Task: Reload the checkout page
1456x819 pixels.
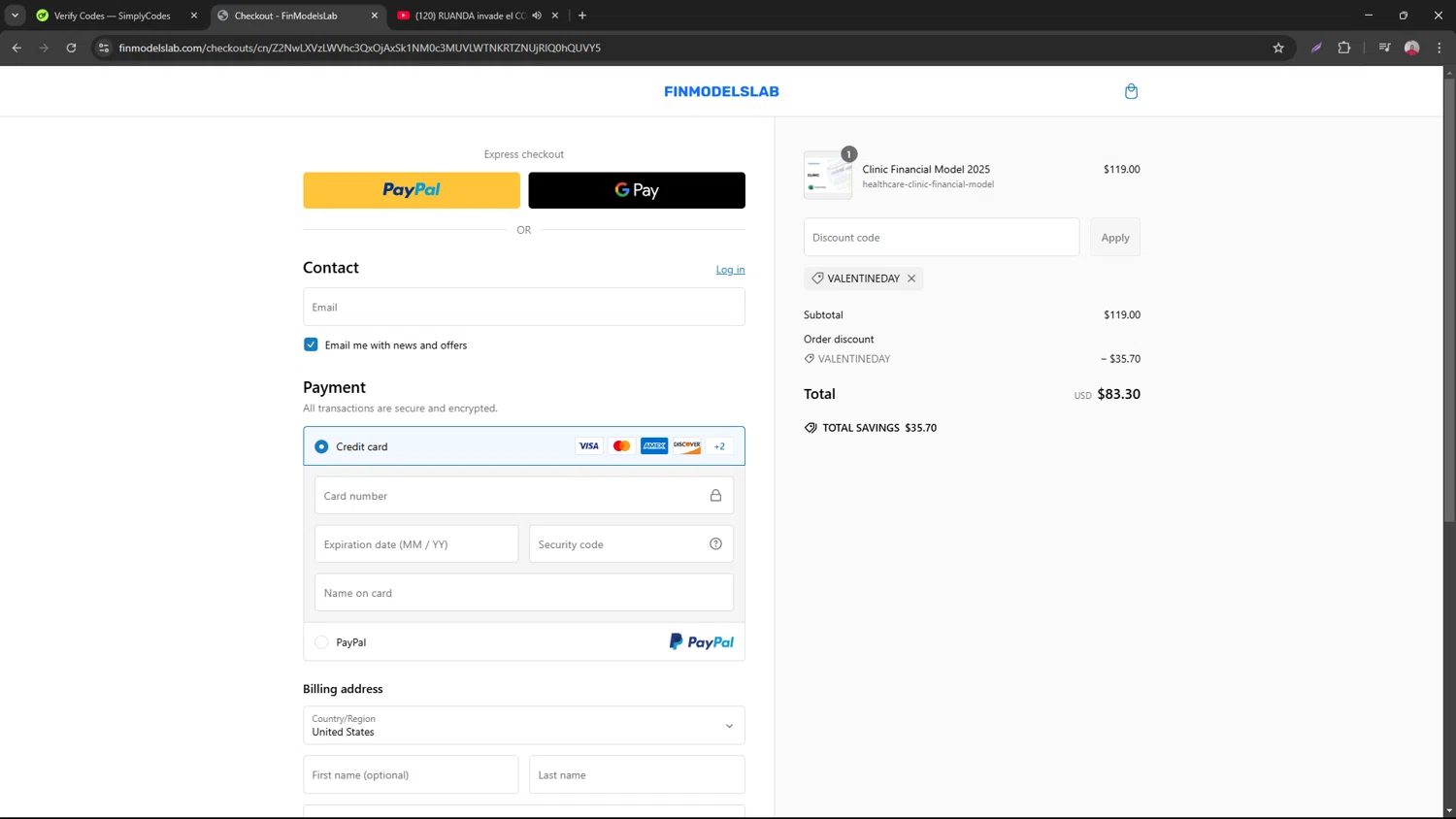Action: tap(71, 48)
